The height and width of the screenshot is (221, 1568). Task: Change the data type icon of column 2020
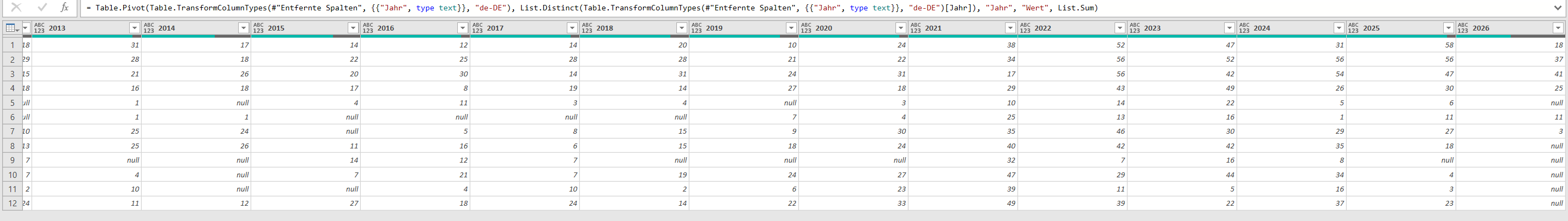[x=807, y=28]
